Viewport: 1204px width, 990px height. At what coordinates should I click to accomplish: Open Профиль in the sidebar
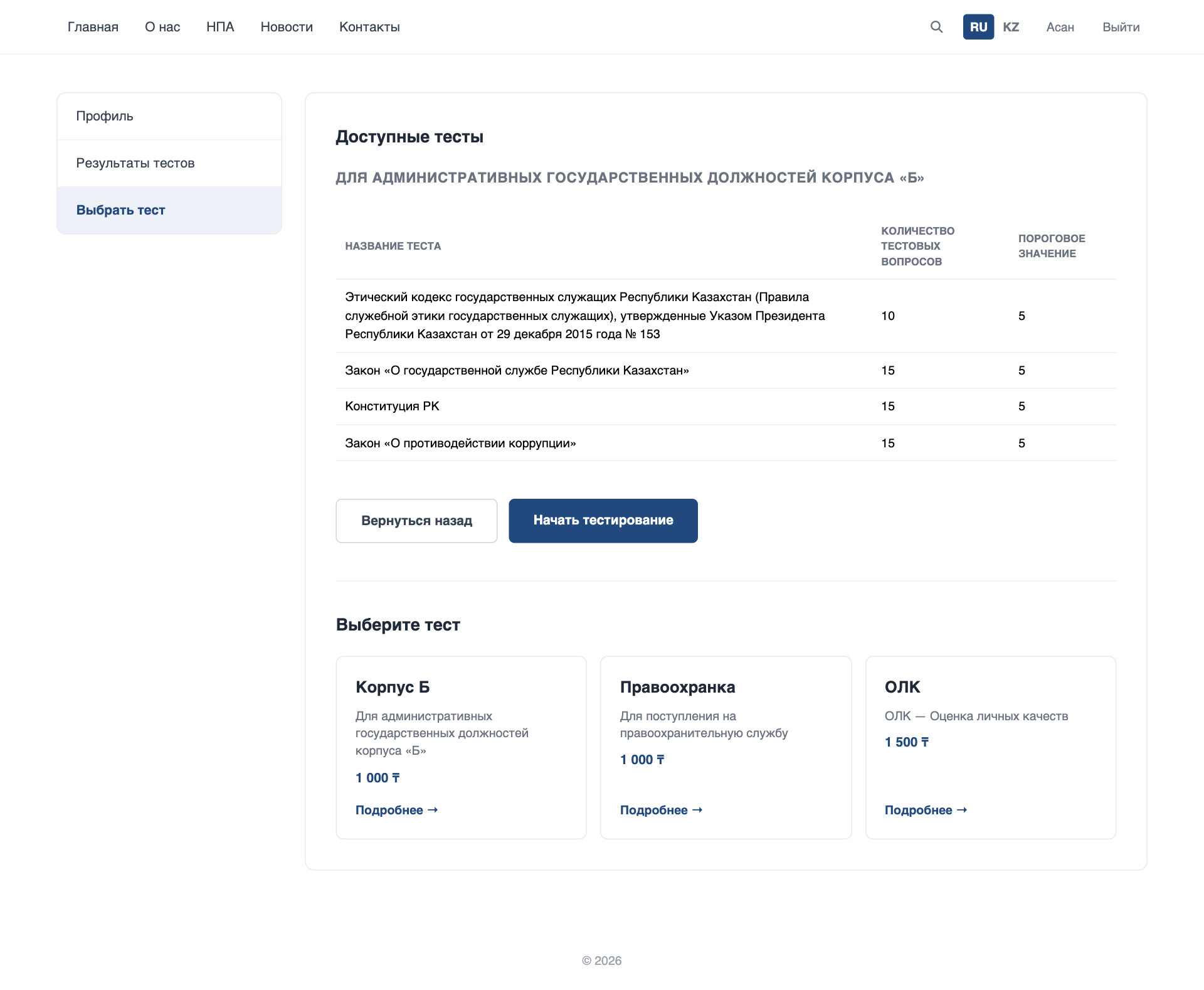tap(169, 116)
